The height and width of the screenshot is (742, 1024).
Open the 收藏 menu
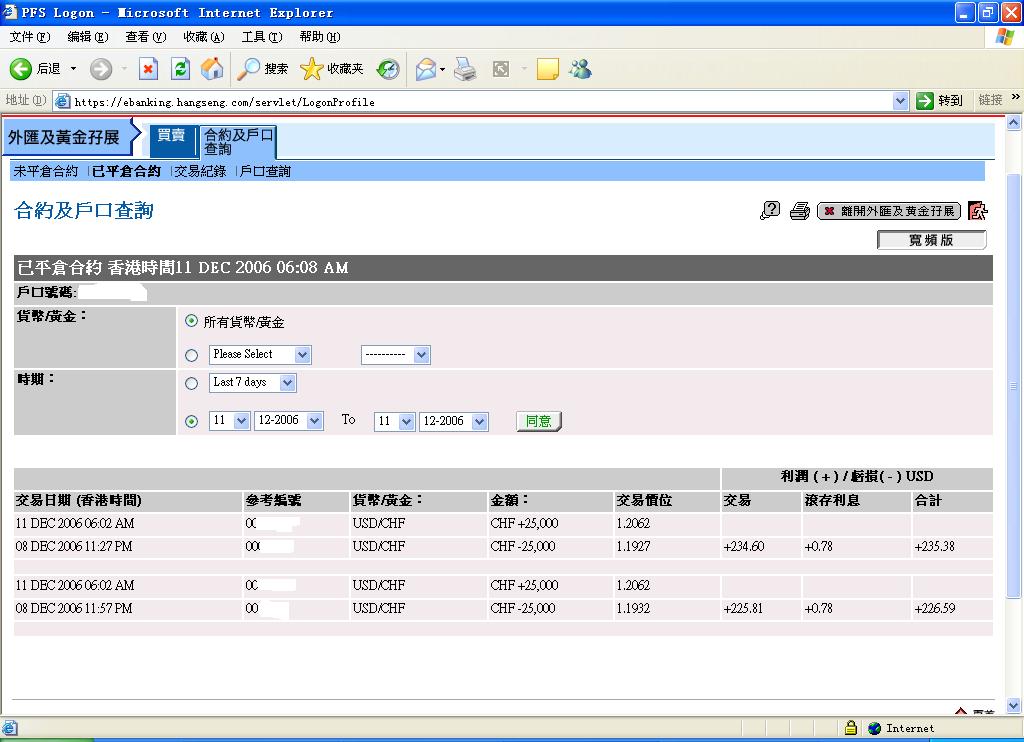(204, 37)
